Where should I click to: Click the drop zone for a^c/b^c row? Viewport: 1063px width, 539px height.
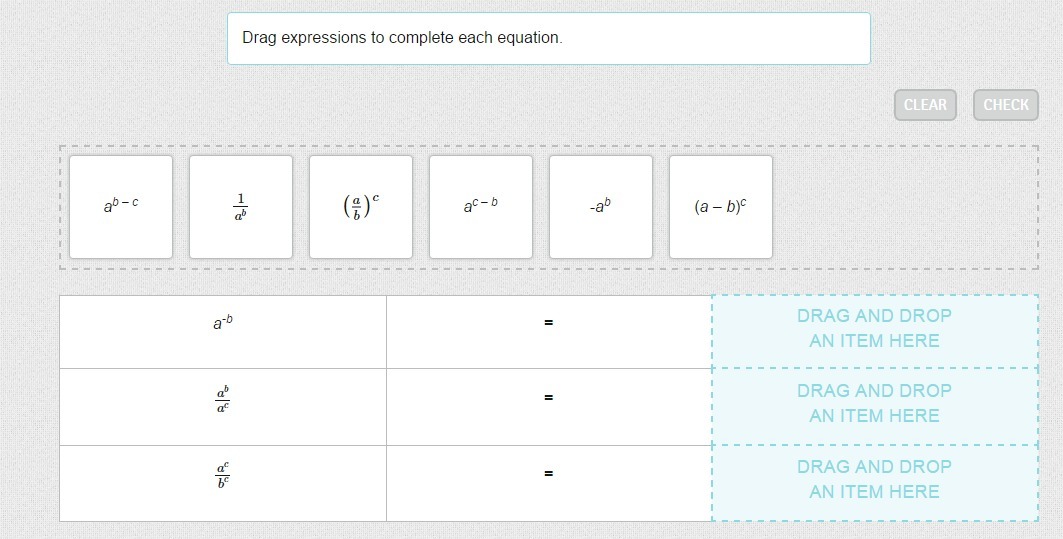(874, 480)
